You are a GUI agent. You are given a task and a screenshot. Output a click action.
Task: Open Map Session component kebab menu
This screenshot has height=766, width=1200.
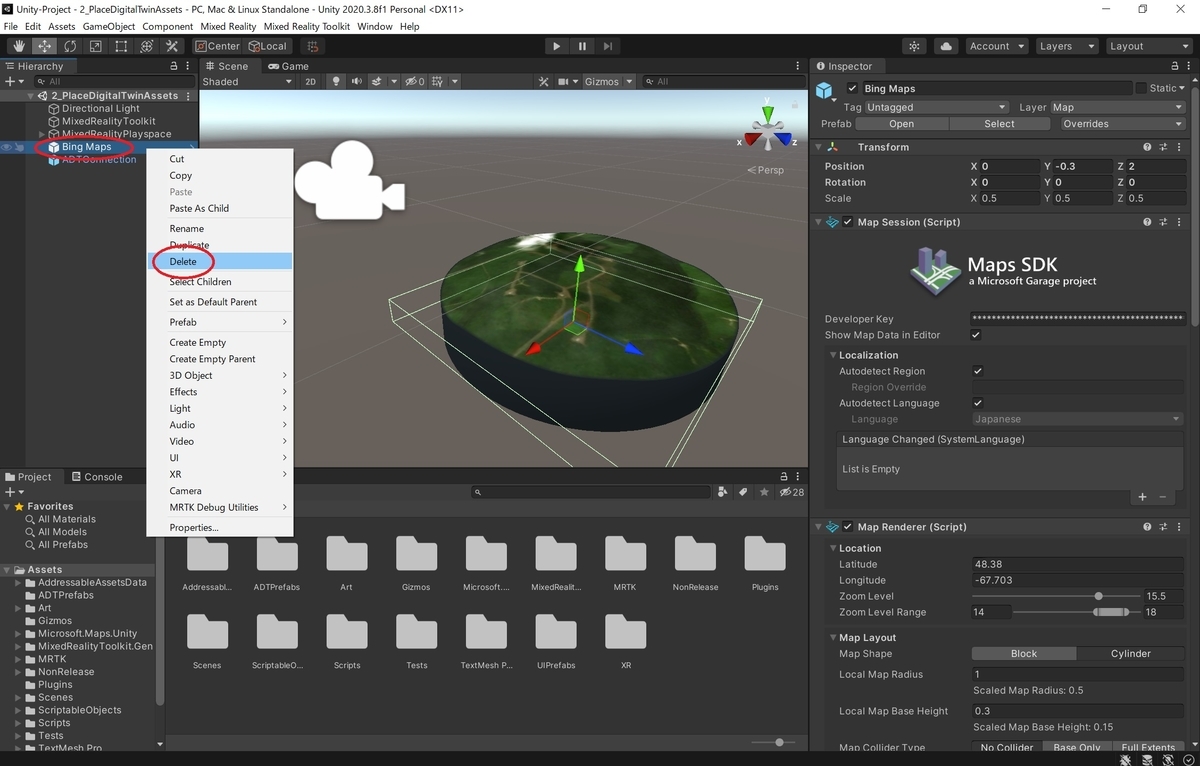[x=1181, y=222]
